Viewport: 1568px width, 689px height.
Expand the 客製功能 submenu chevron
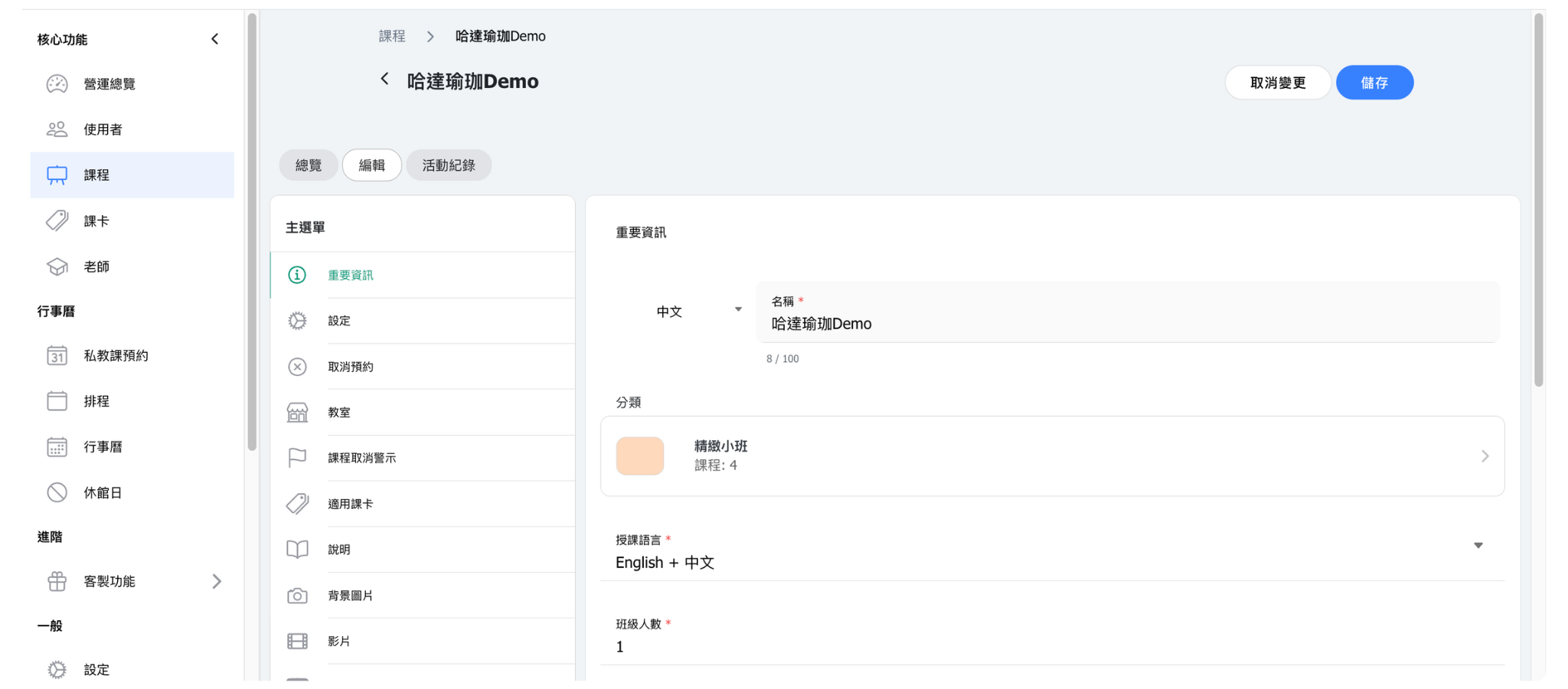217,582
